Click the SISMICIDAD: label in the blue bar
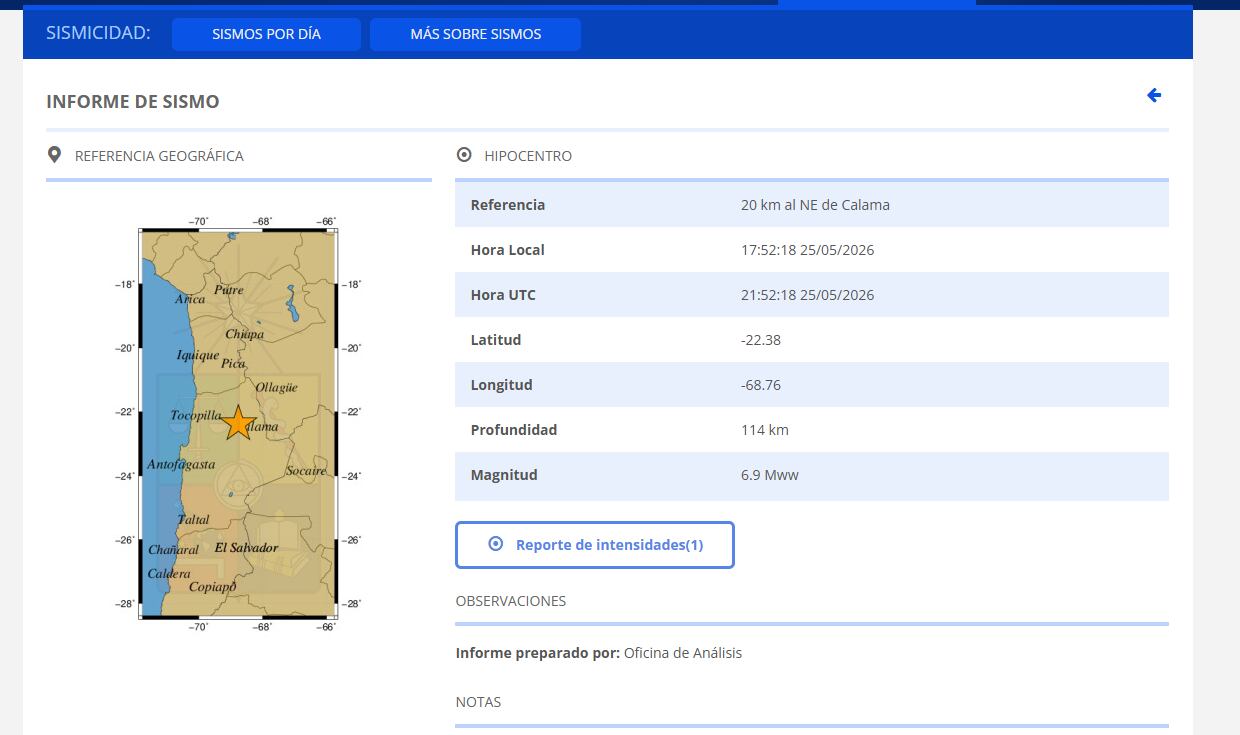The image size is (1240, 735). 98,33
